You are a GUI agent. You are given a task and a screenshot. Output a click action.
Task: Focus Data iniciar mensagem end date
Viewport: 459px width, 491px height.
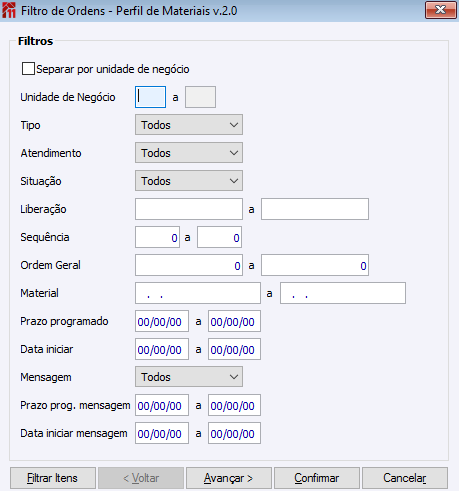(x=234, y=433)
